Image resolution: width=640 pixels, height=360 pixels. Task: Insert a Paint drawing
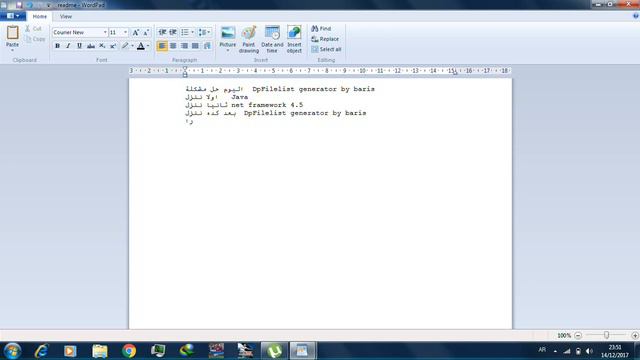tap(249, 39)
